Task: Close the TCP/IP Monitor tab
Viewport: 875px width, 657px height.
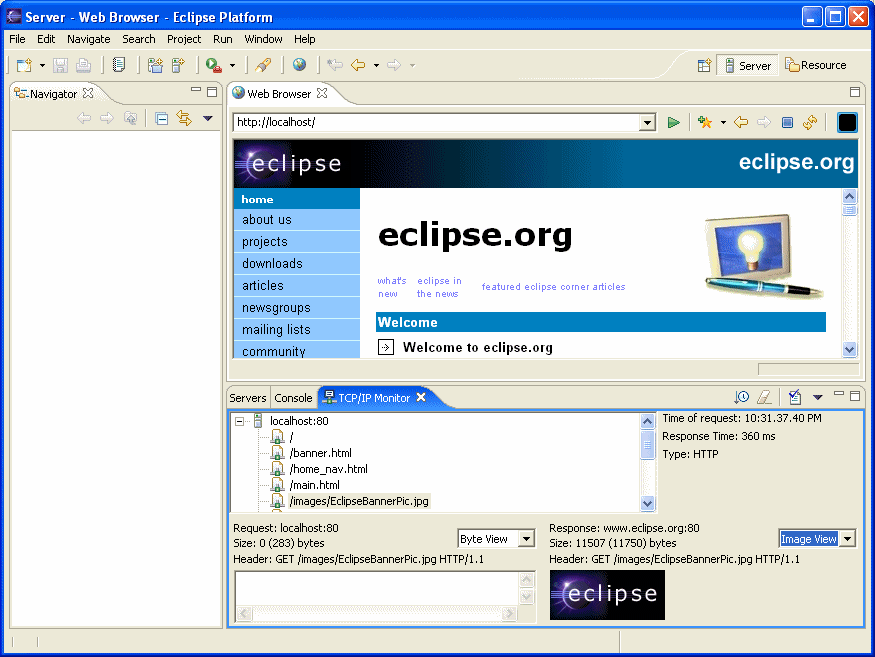Action: tap(421, 397)
